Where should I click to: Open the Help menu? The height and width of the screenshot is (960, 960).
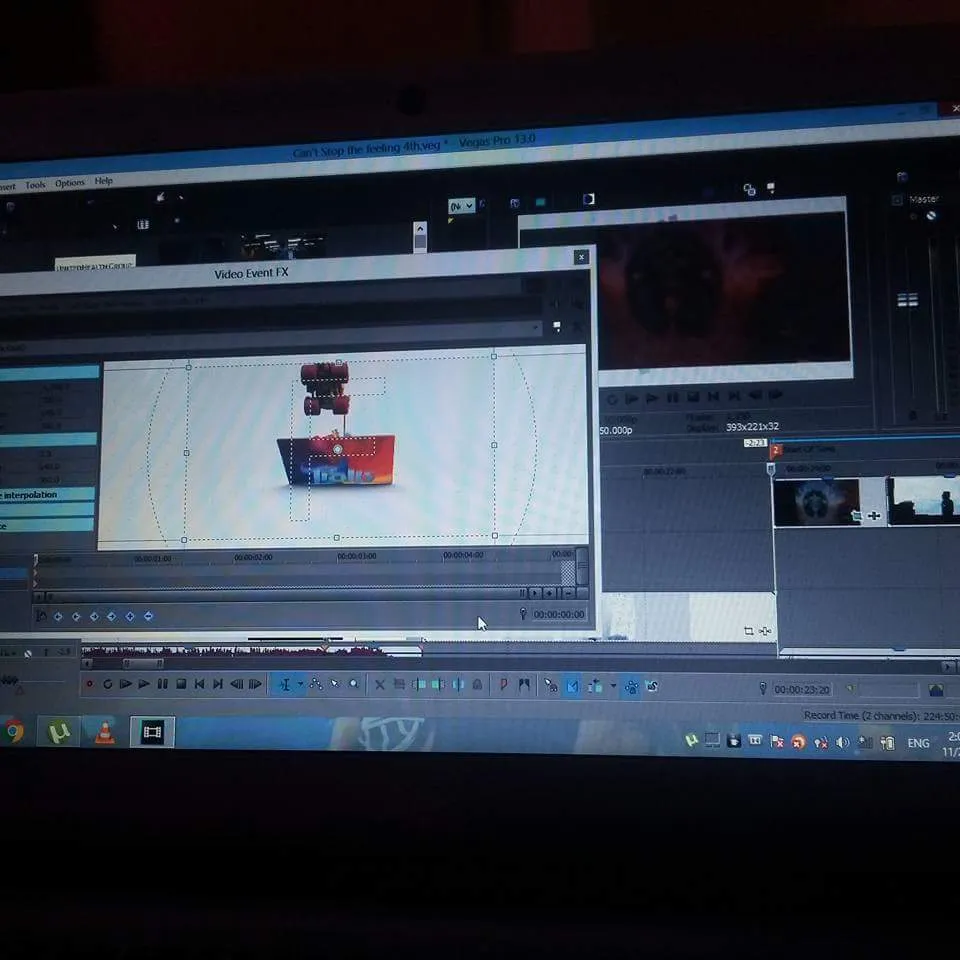click(x=103, y=181)
